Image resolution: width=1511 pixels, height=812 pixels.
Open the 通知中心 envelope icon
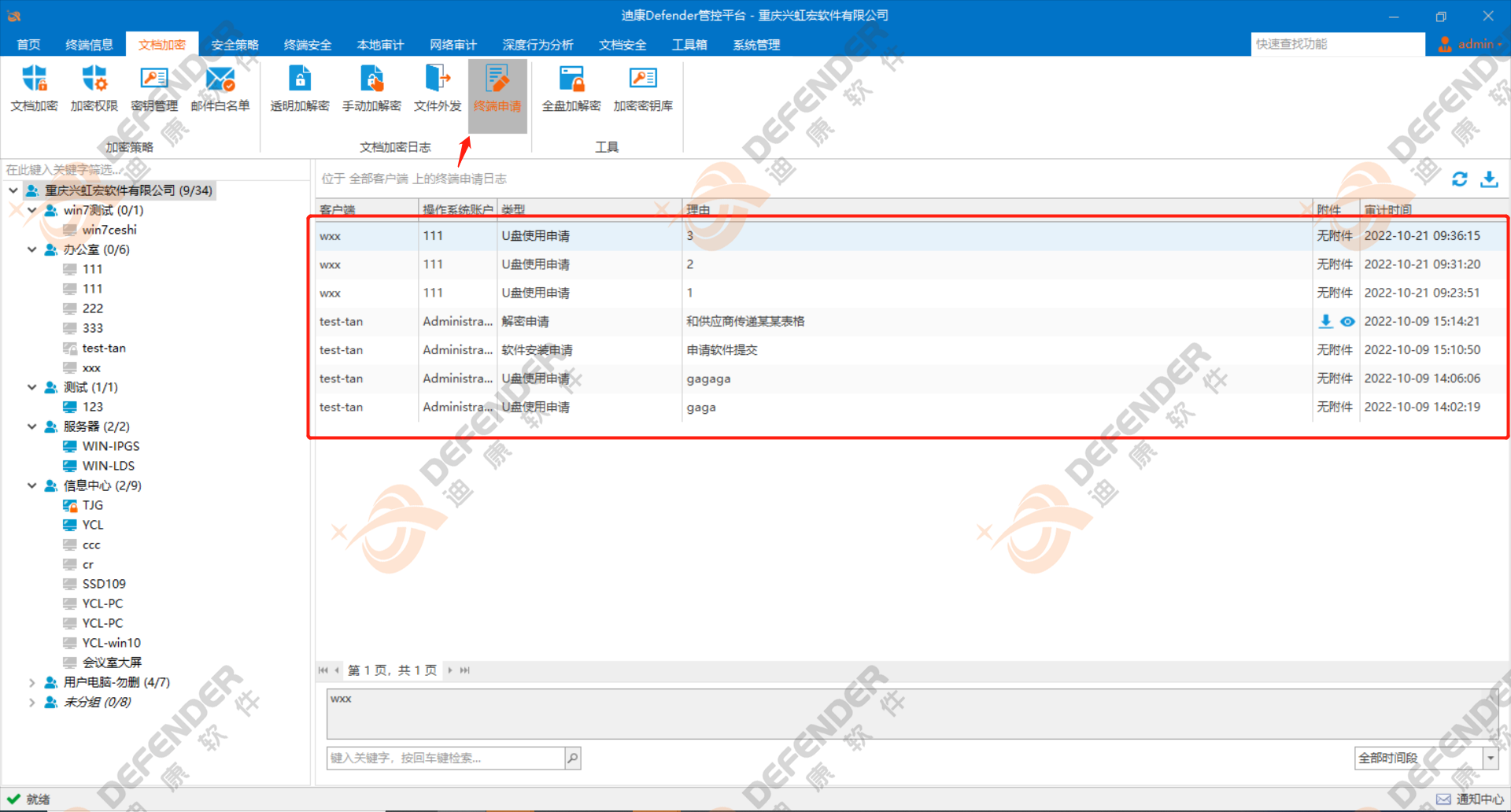(1443, 799)
